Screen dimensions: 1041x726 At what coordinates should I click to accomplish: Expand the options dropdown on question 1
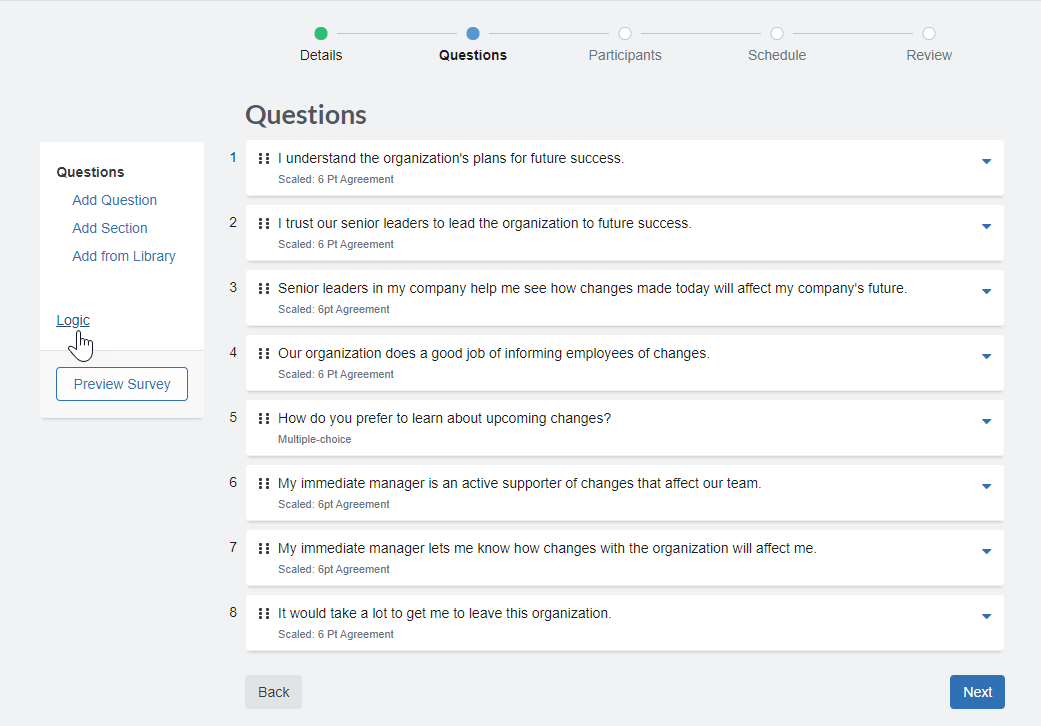[x=986, y=160]
